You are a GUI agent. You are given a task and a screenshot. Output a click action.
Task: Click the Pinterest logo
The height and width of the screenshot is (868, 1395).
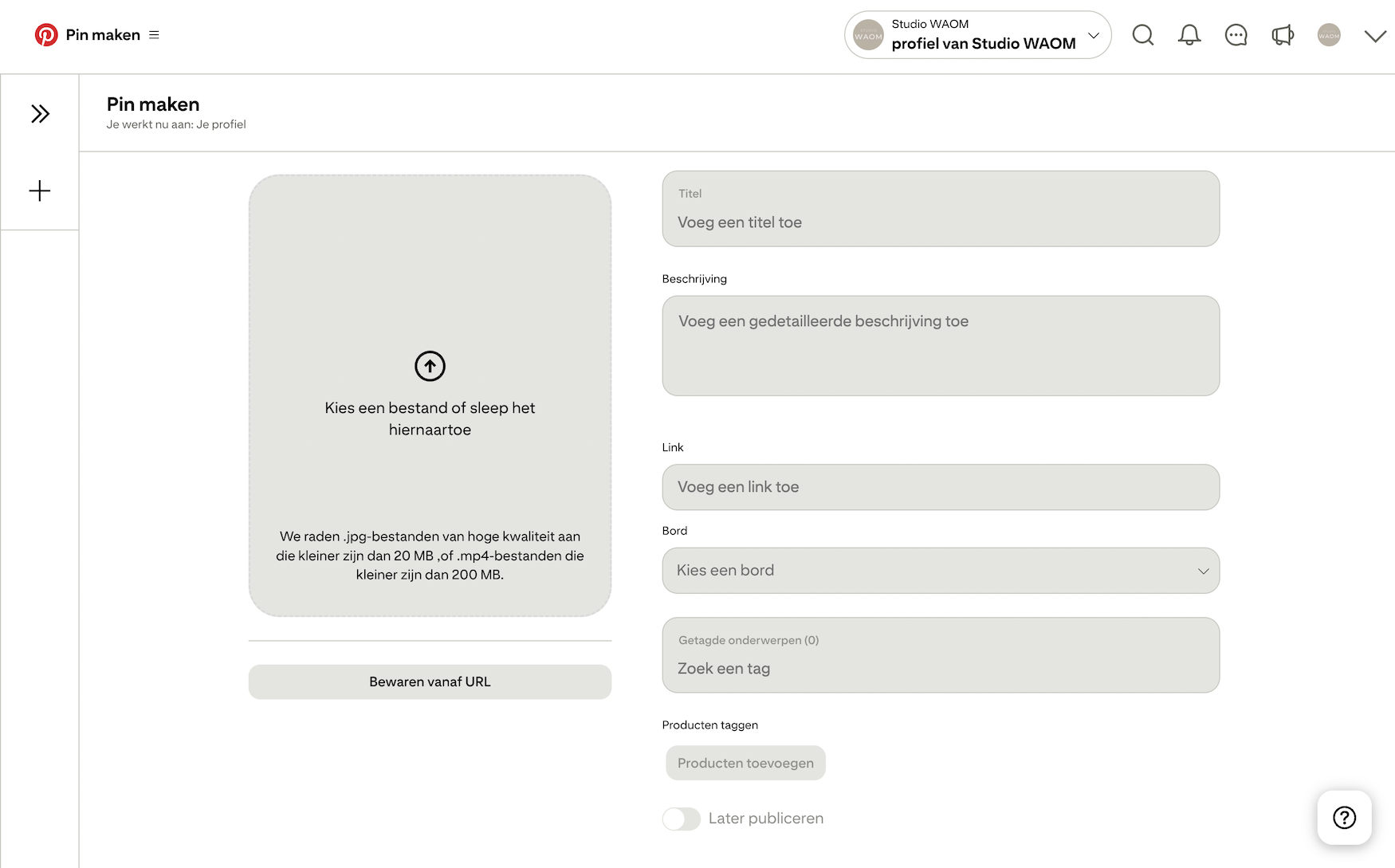point(47,34)
